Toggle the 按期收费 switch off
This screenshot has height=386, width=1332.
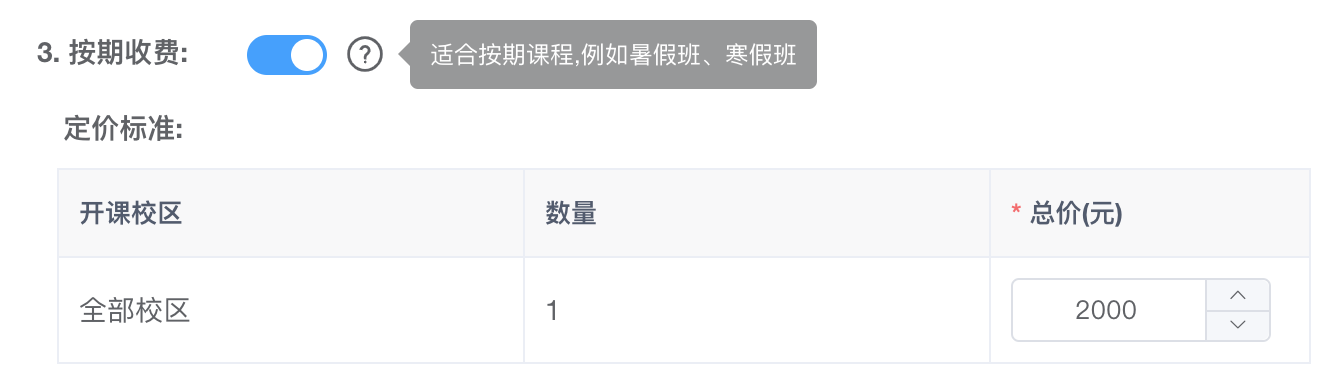coord(287,55)
